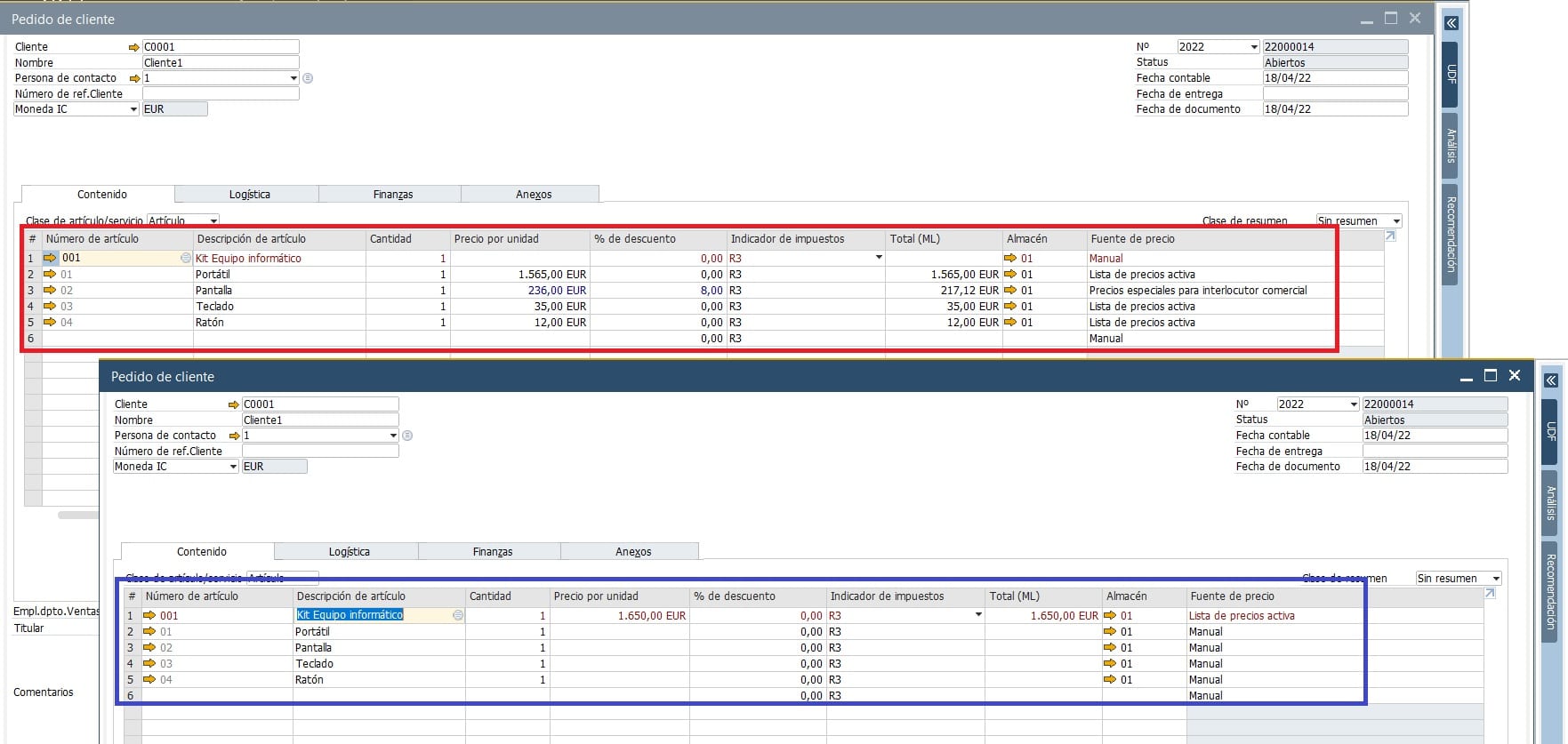Image resolution: width=1568 pixels, height=744 pixels.
Task: Click link arrow for item 02 Pantalla in front window
Action: click(149, 647)
